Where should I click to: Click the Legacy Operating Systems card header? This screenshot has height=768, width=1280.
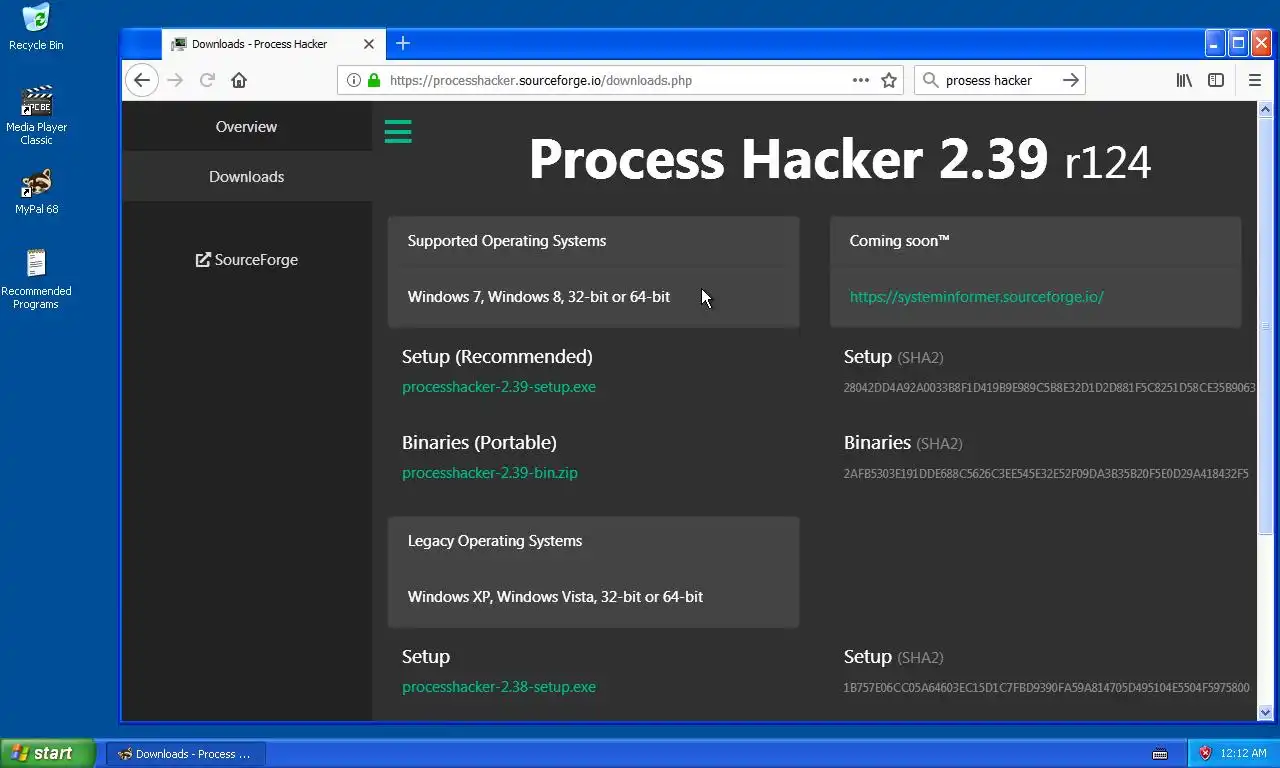click(x=593, y=541)
